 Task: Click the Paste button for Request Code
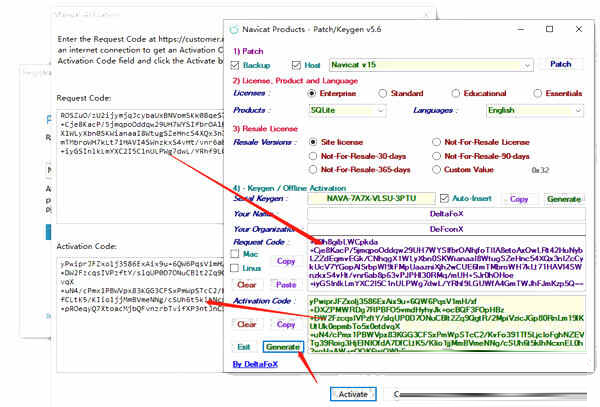pos(286,285)
